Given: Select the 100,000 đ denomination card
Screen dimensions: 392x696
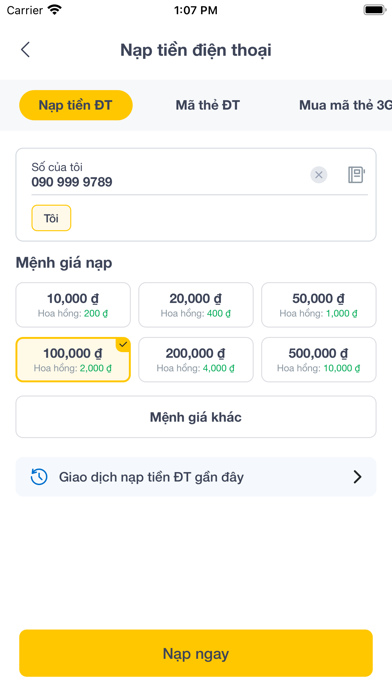Looking at the screenshot, I should pyautogui.click(x=73, y=360).
